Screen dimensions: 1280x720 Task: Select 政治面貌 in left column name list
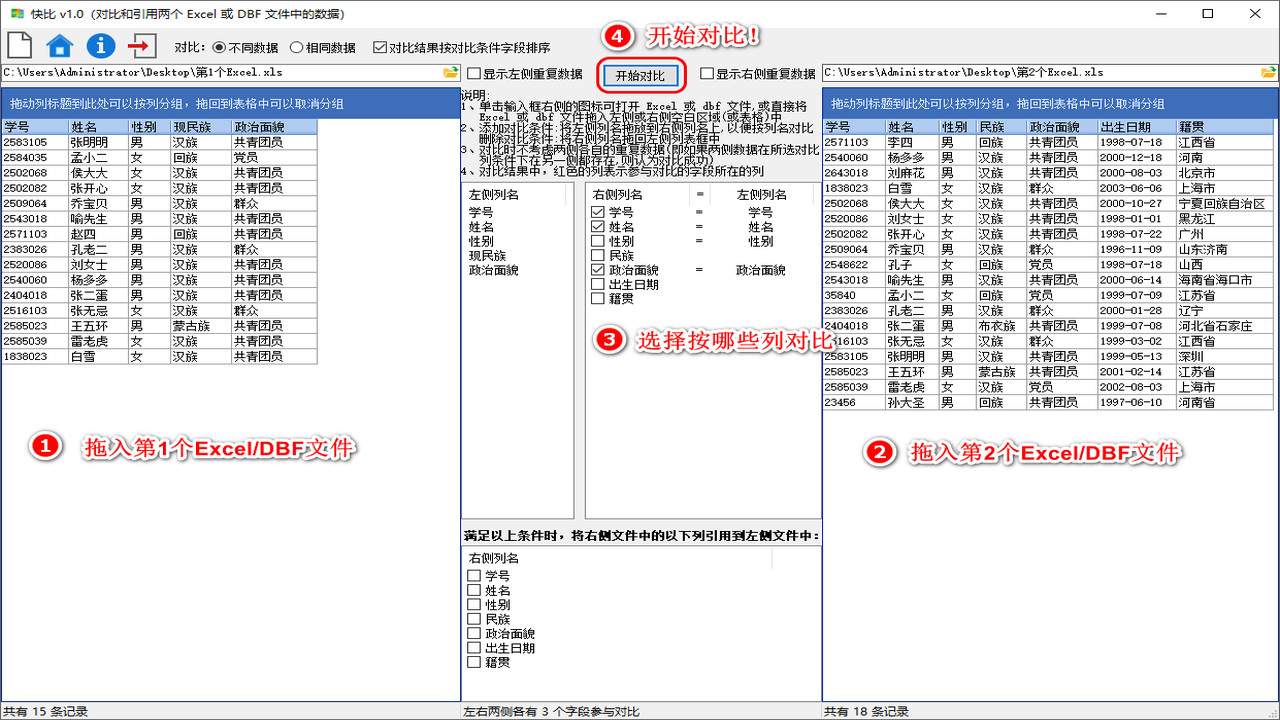(494, 270)
